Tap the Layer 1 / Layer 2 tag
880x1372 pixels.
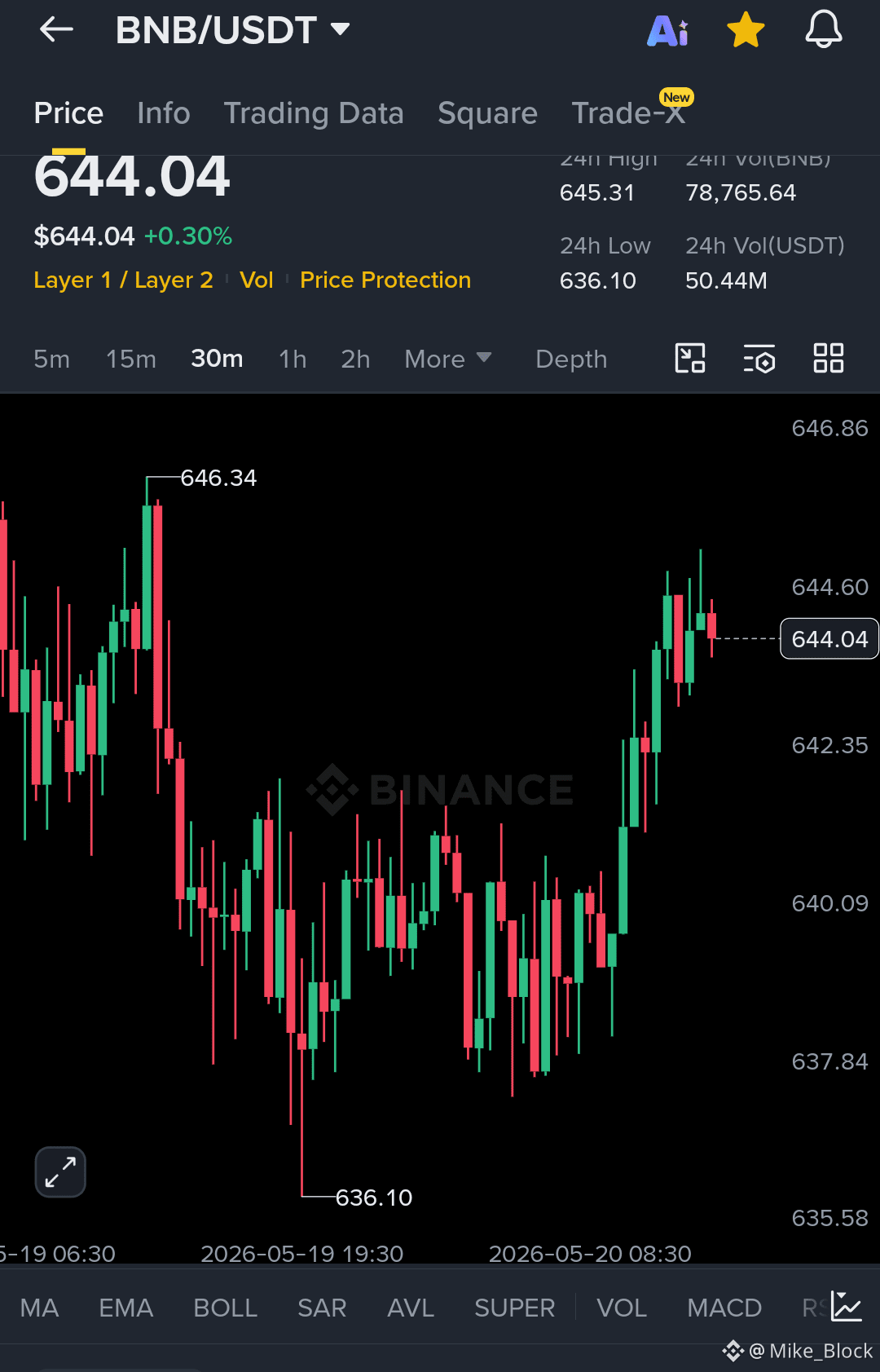[x=123, y=280]
